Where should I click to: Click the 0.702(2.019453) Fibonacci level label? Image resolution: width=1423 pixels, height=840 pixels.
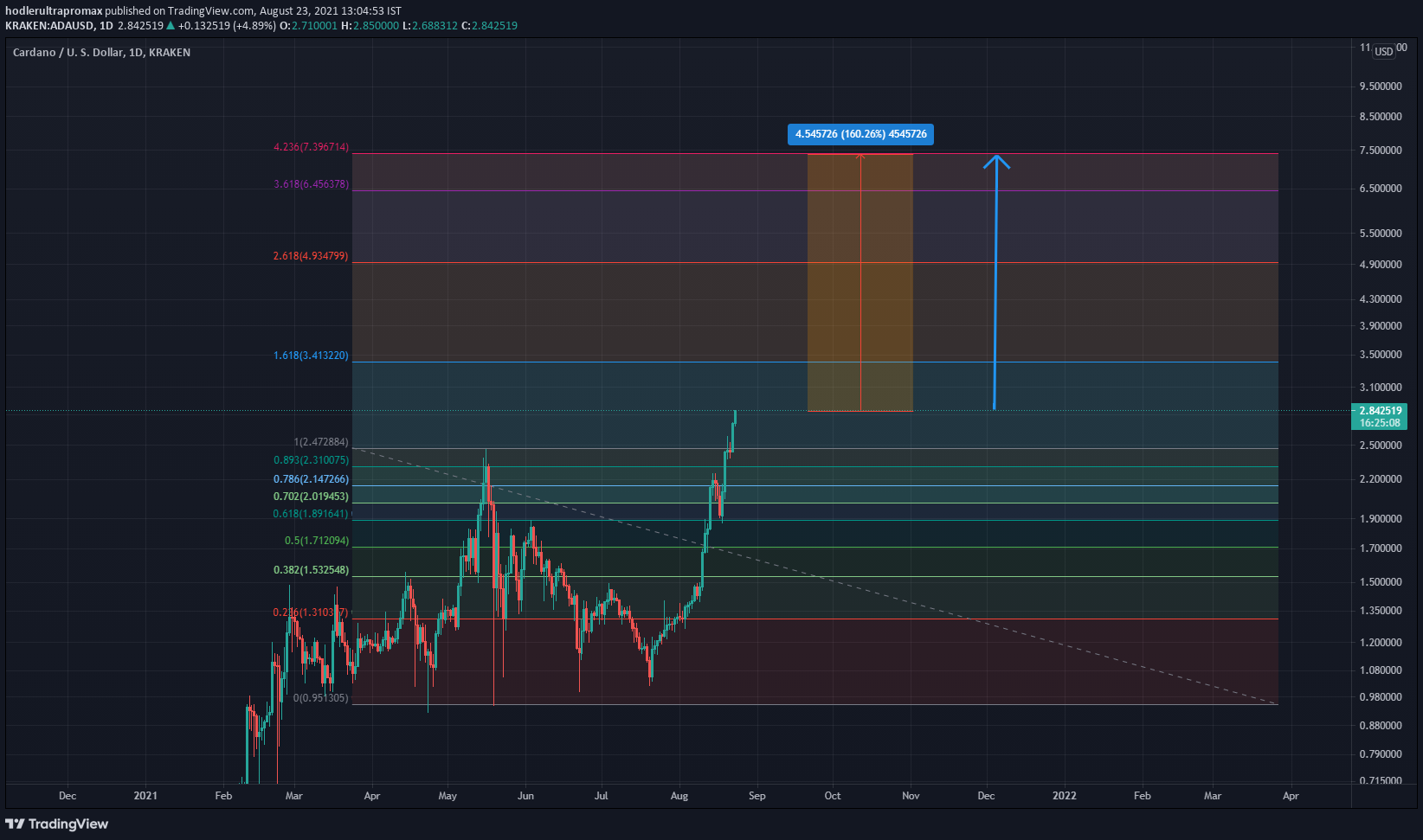(312, 497)
